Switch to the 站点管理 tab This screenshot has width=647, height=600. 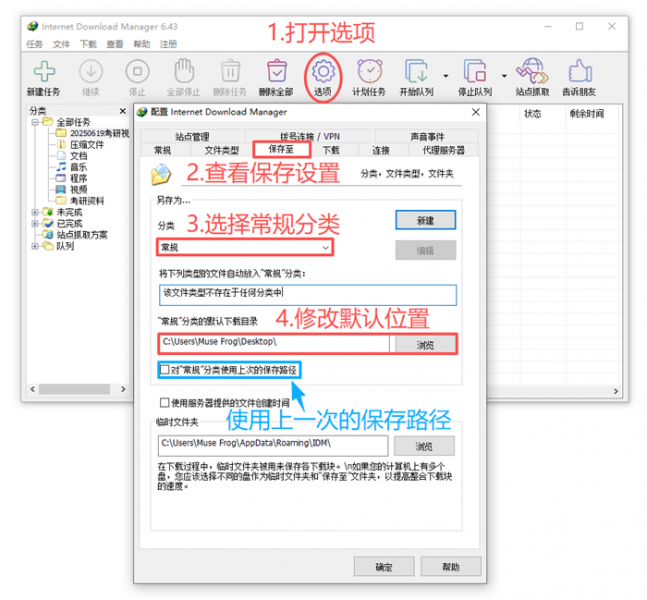192,137
